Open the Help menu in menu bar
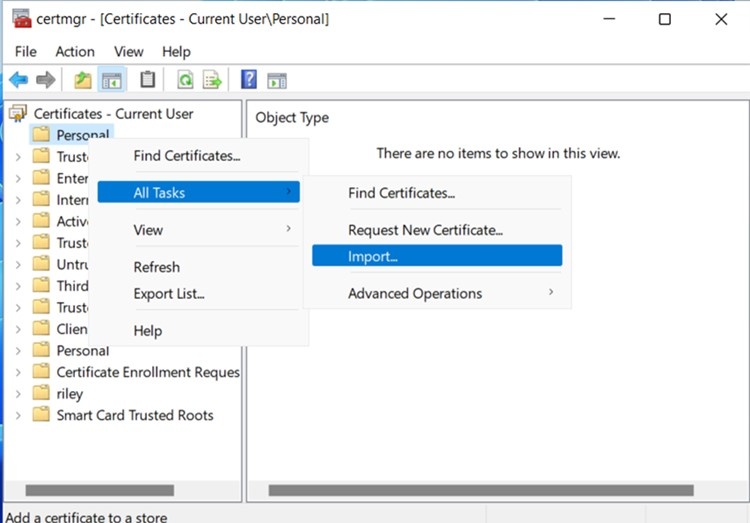This screenshot has height=523, width=750. [176, 52]
